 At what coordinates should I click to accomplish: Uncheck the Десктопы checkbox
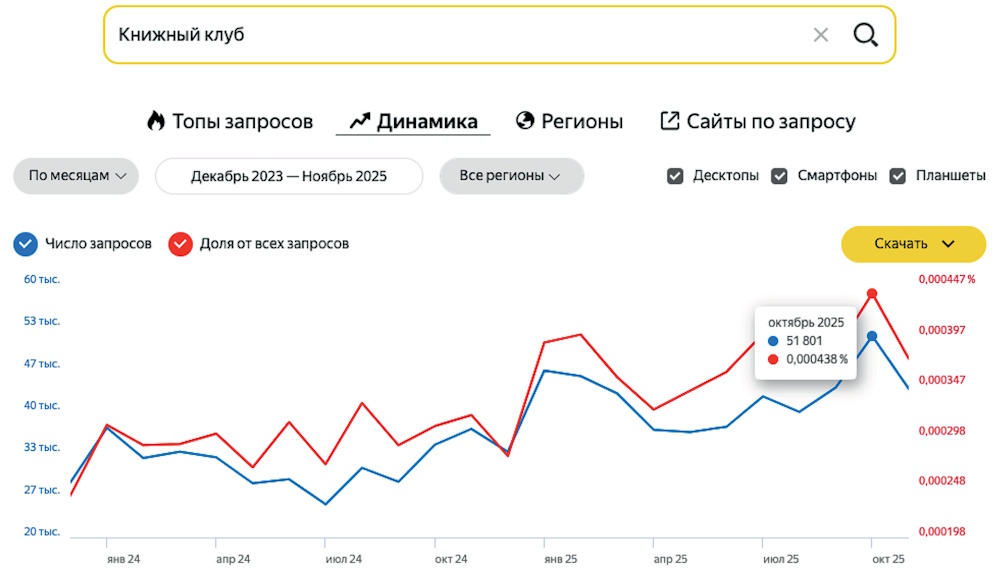tap(675, 176)
